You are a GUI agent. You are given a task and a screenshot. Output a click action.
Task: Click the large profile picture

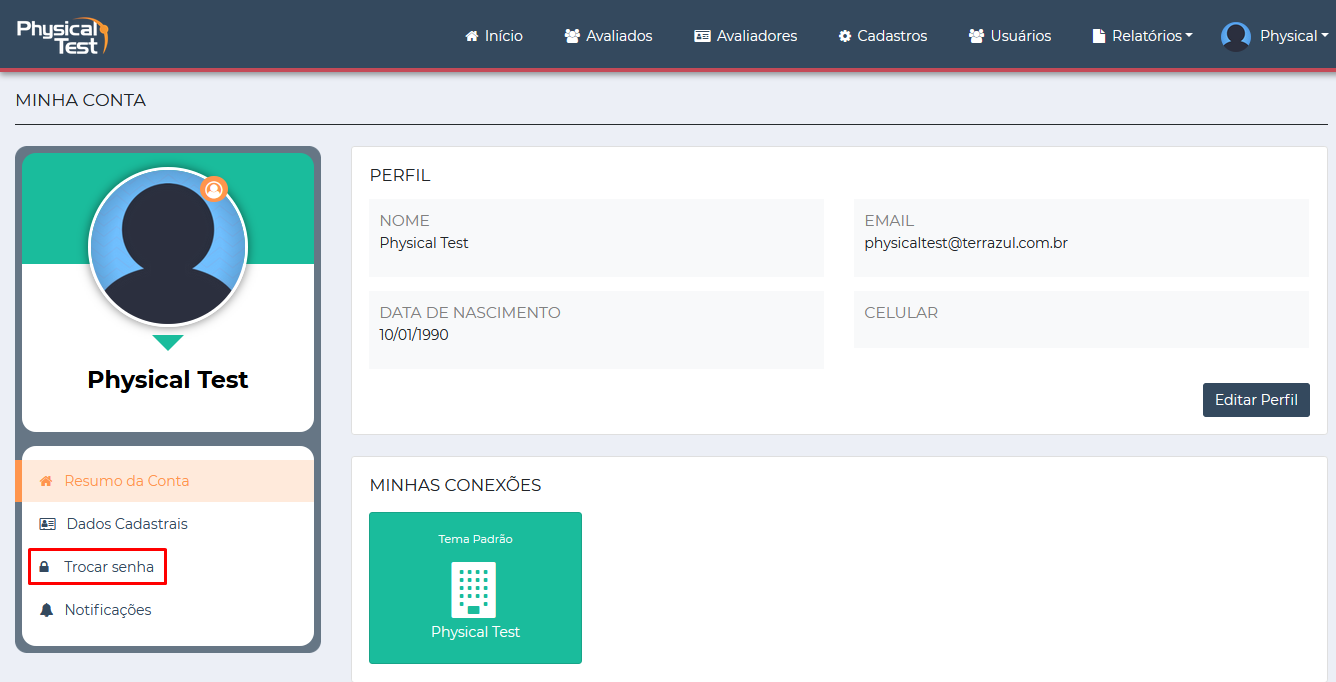pos(168,247)
